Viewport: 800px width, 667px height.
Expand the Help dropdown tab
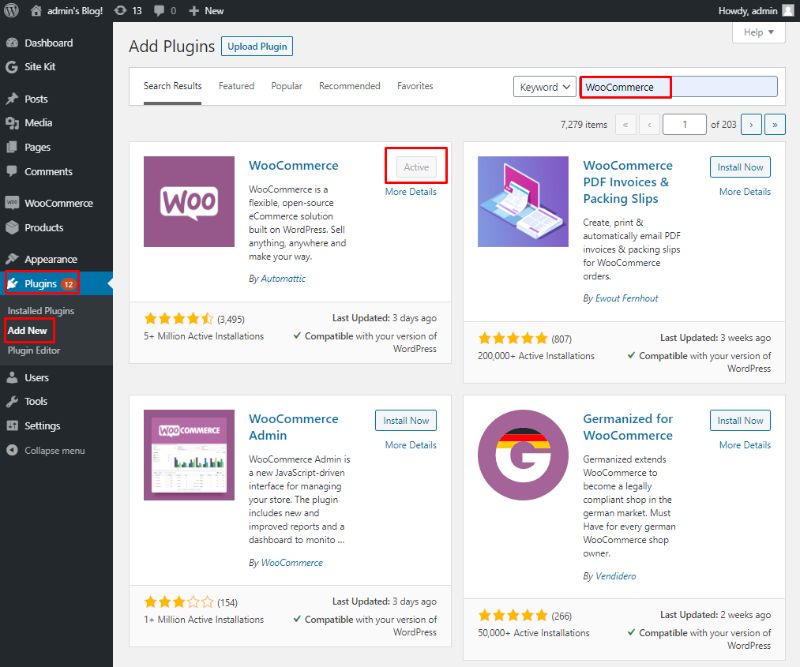759,33
